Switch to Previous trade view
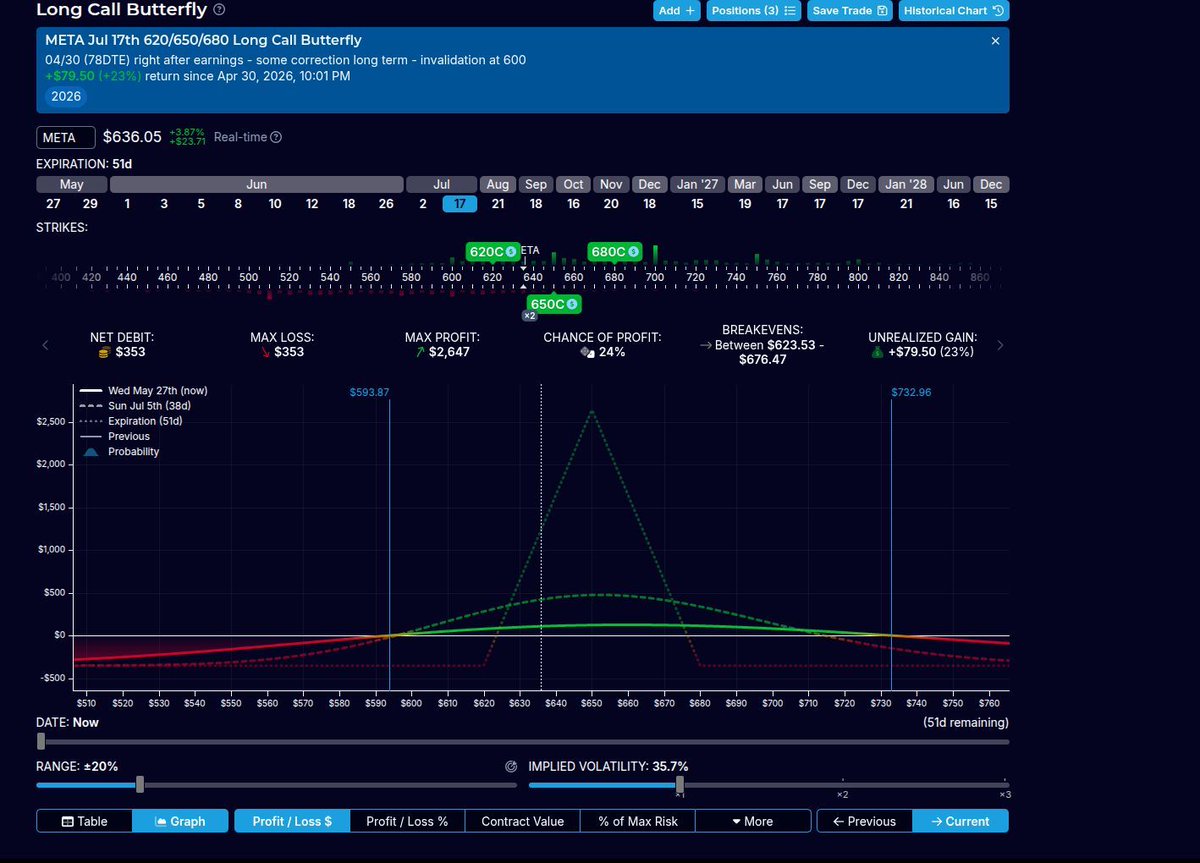The width and height of the screenshot is (1200, 863). click(x=865, y=821)
